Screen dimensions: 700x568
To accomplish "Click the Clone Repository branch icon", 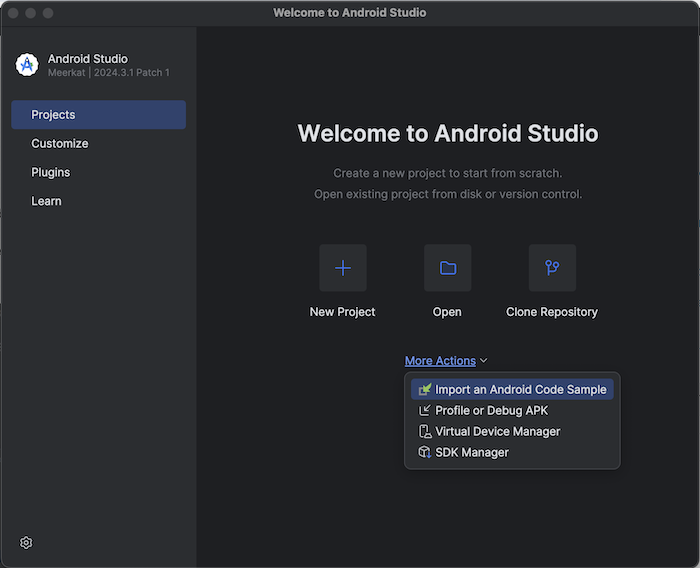I will click(x=552, y=268).
